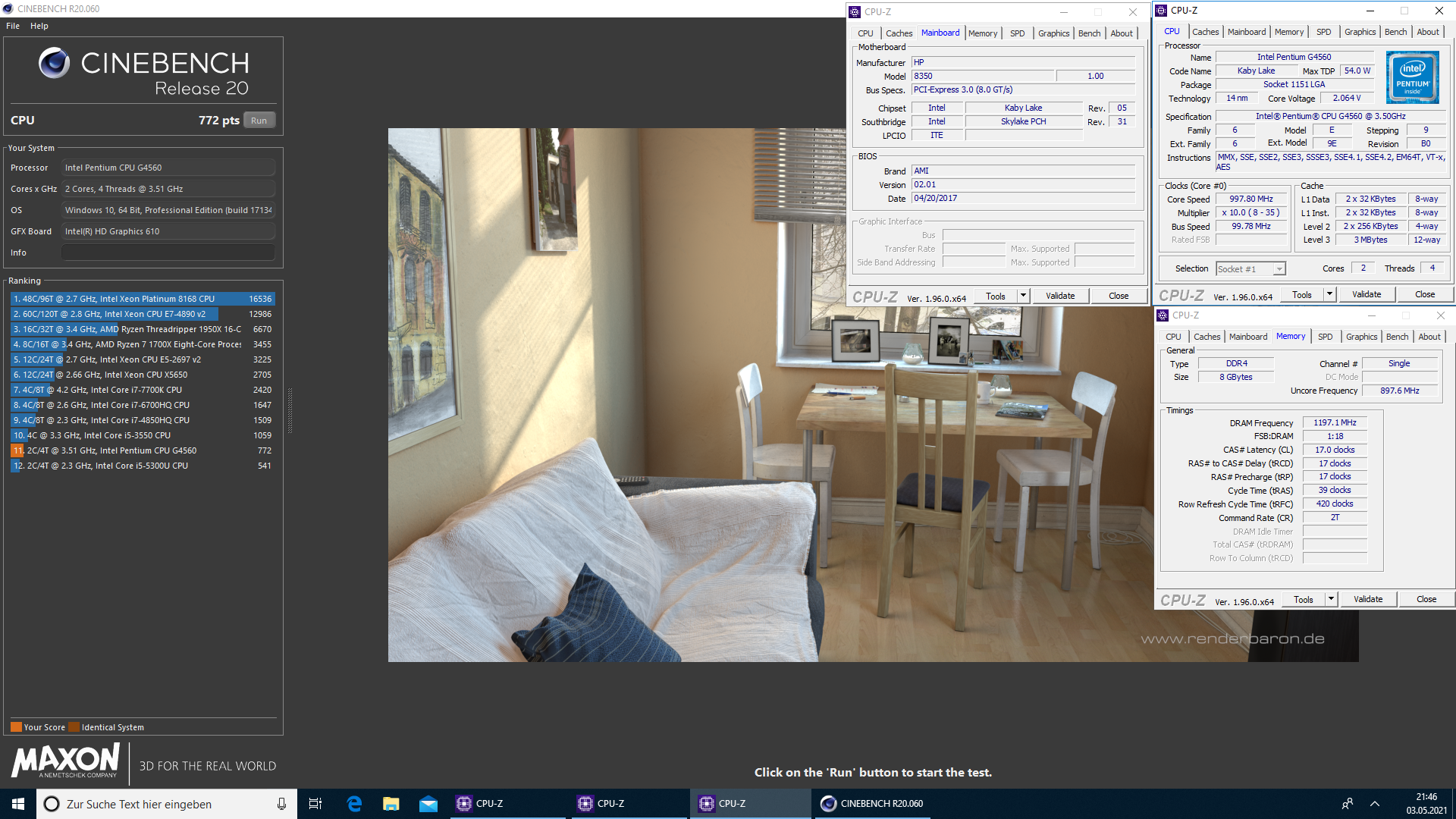Image resolution: width=1456 pixels, height=819 pixels.
Task: Open the Tools dropdown arrow in Mainboard CPU-Z
Action: click(x=1023, y=296)
